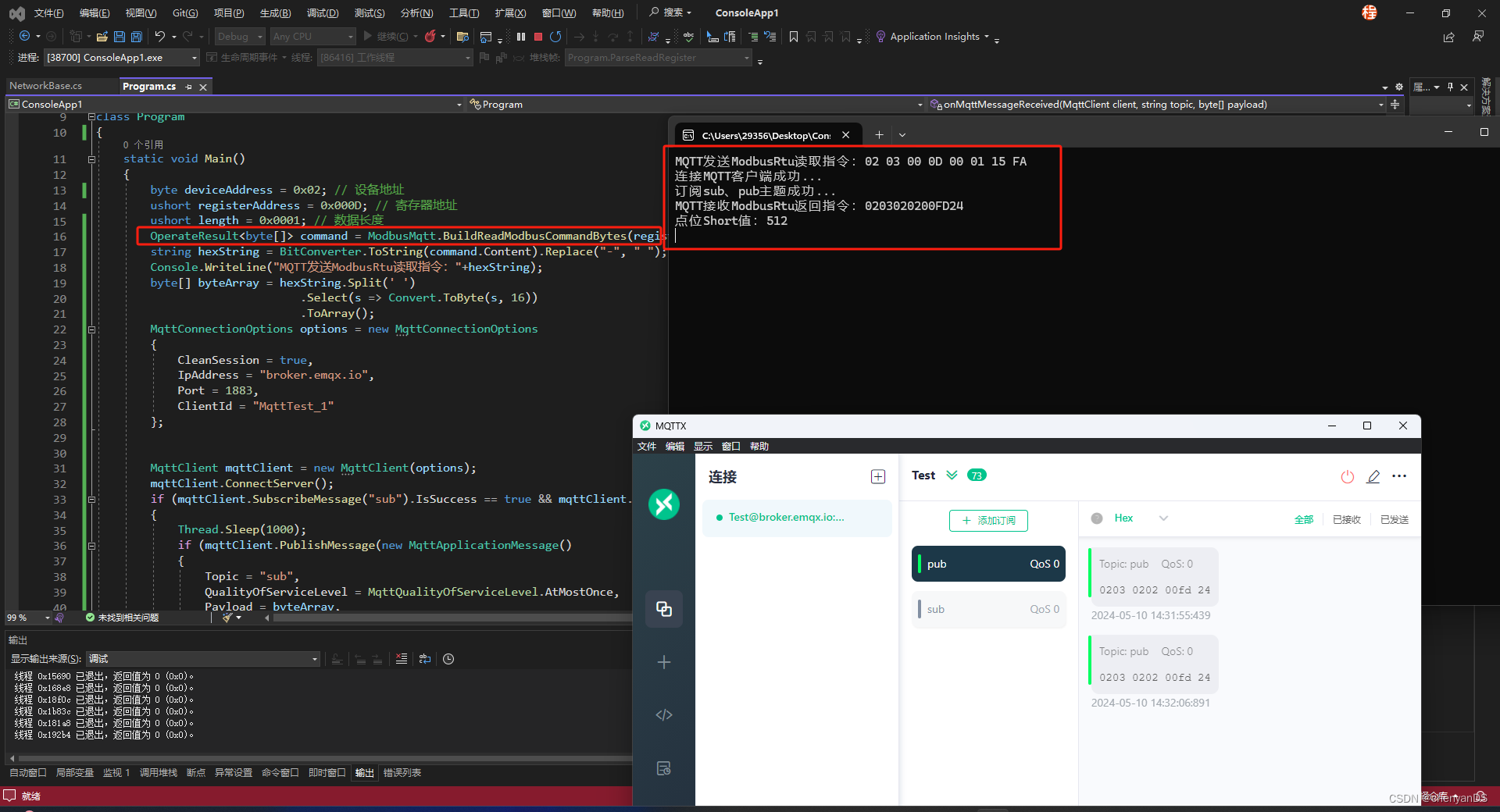Pause debugging with the Break All icon
This screenshot has width=1500, height=812.
[x=520, y=36]
